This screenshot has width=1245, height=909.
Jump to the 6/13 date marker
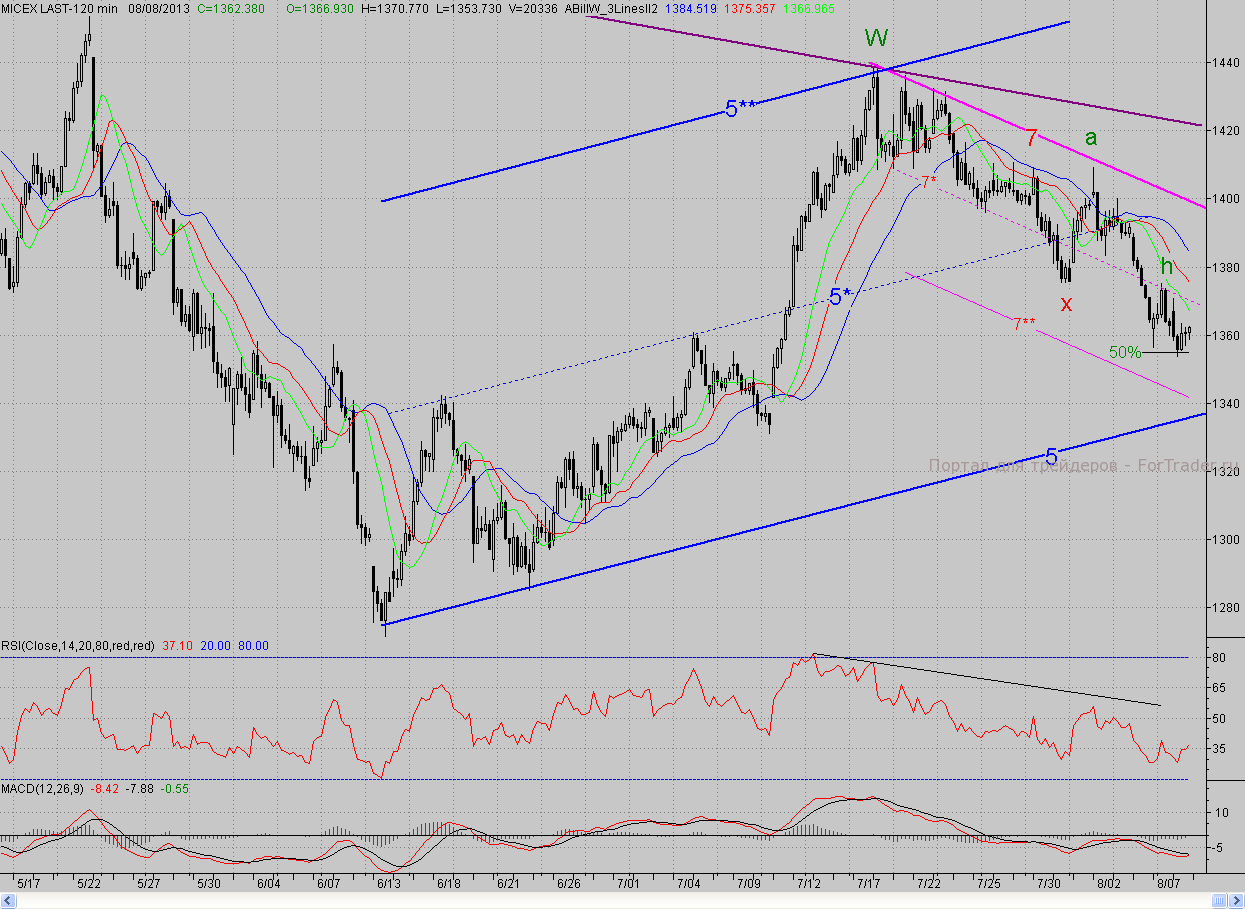click(x=388, y=884)
